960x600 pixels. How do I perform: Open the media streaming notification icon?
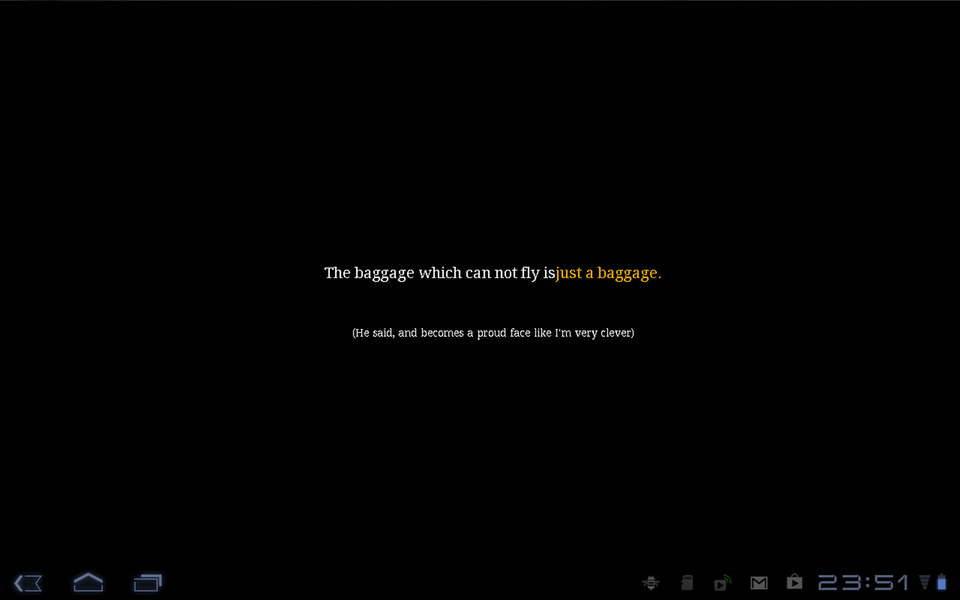[x=722, y=582]
